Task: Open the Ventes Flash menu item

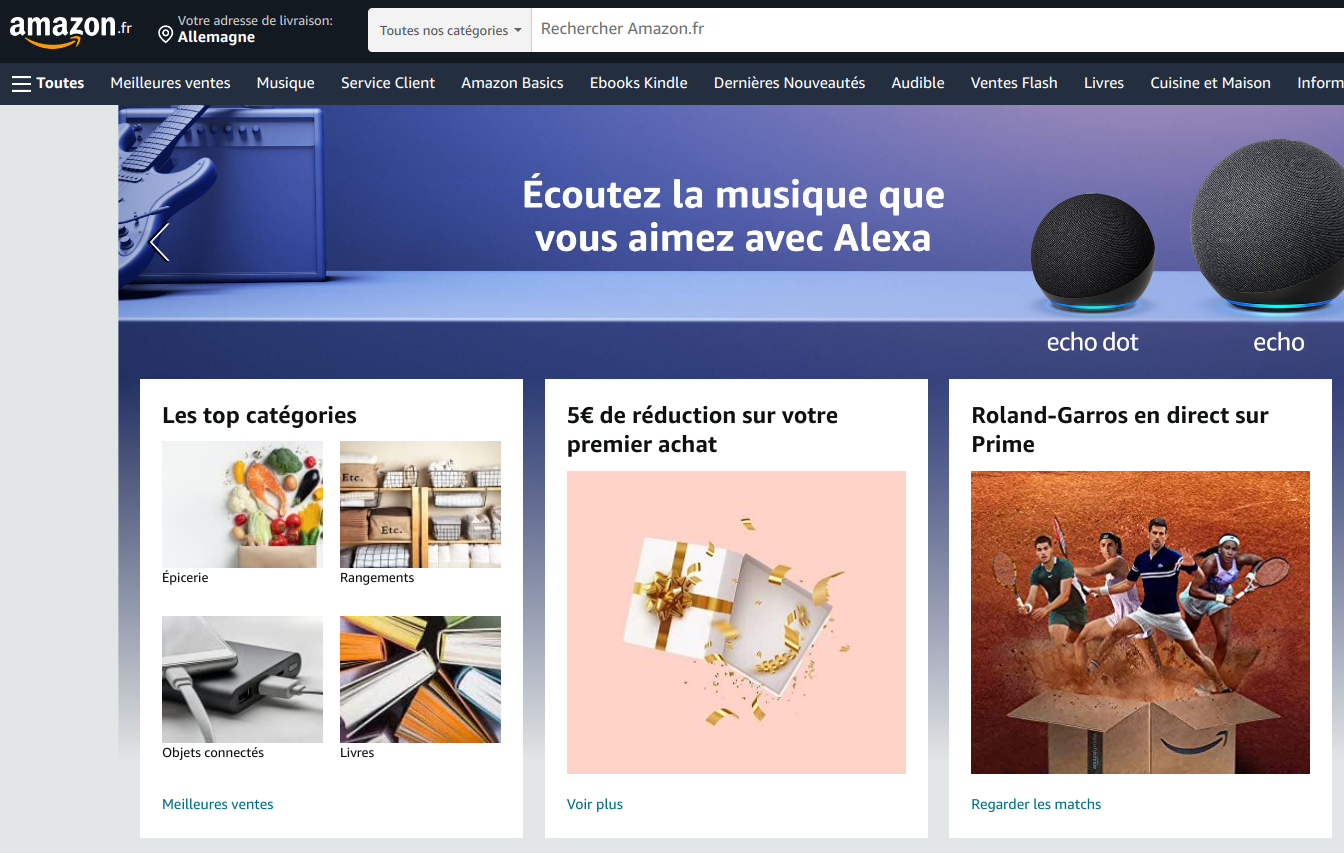Action: (x=1014, y=83)
